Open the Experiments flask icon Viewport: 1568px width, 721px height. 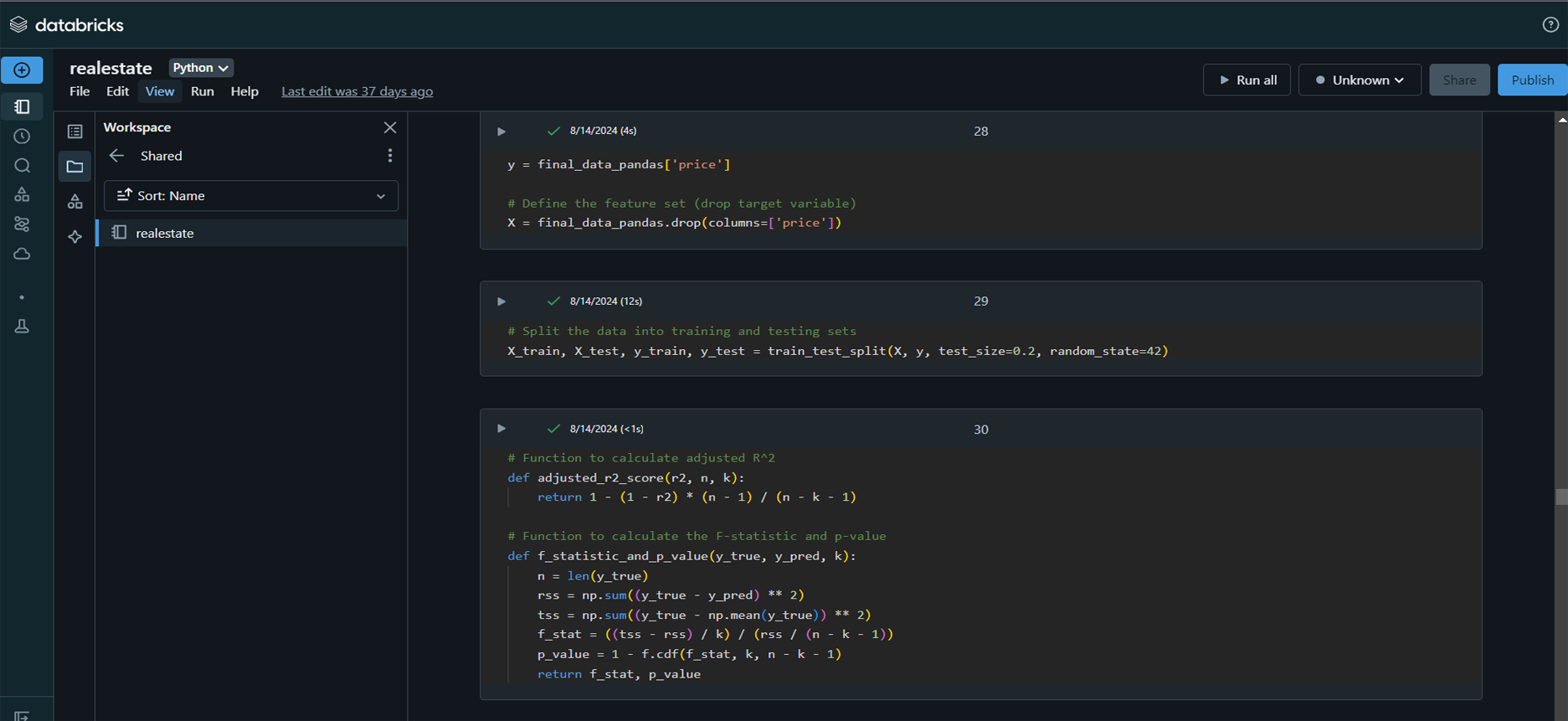pos(22,327)
